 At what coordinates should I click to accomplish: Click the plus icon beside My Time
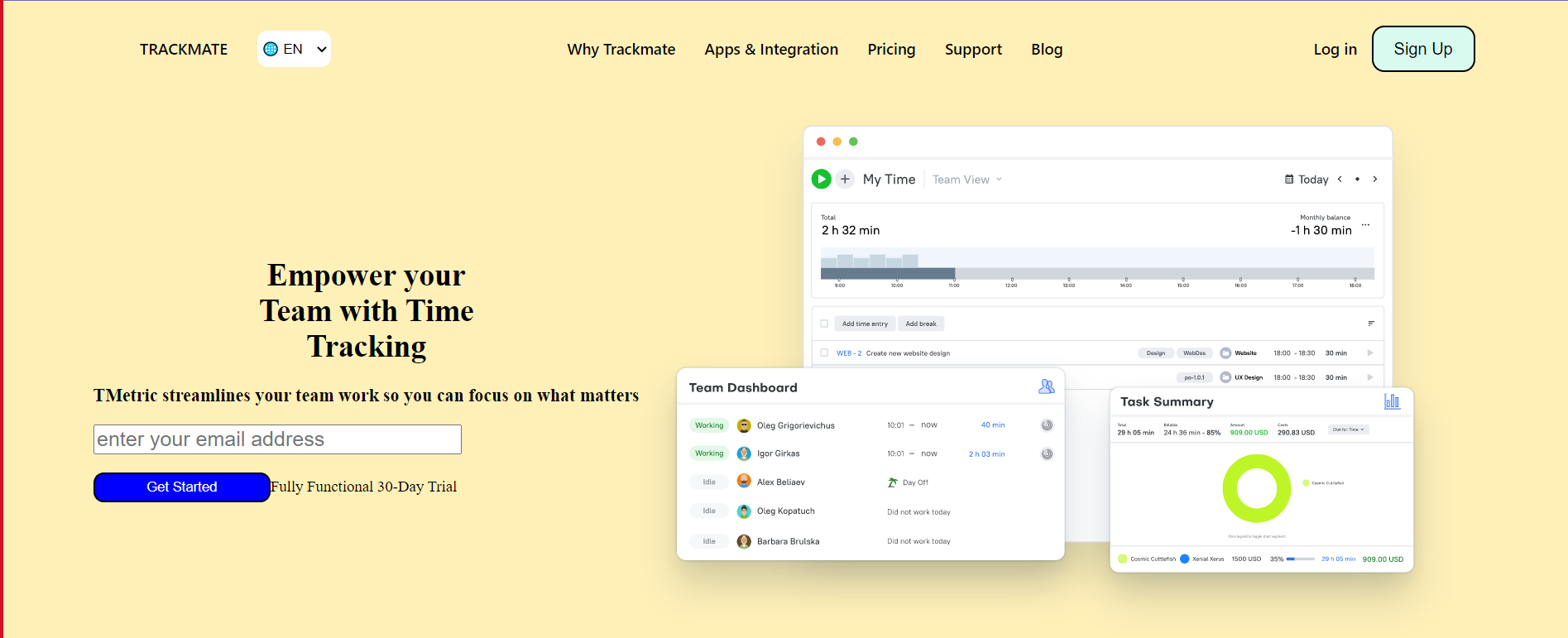click(x=845, y=179)
